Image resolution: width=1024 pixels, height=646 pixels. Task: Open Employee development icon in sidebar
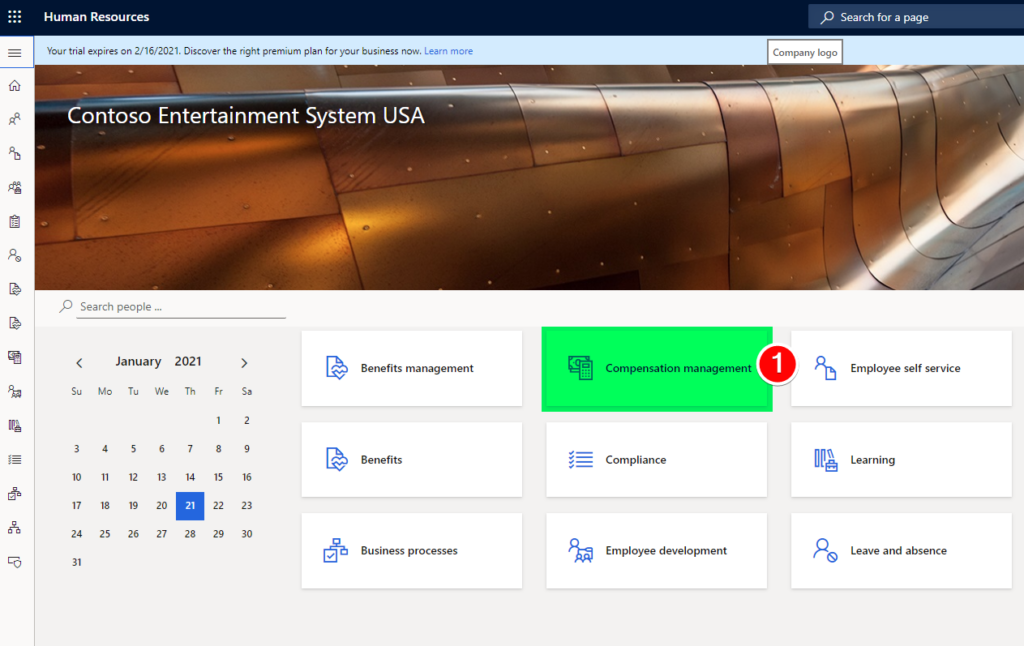coord(14,391)
